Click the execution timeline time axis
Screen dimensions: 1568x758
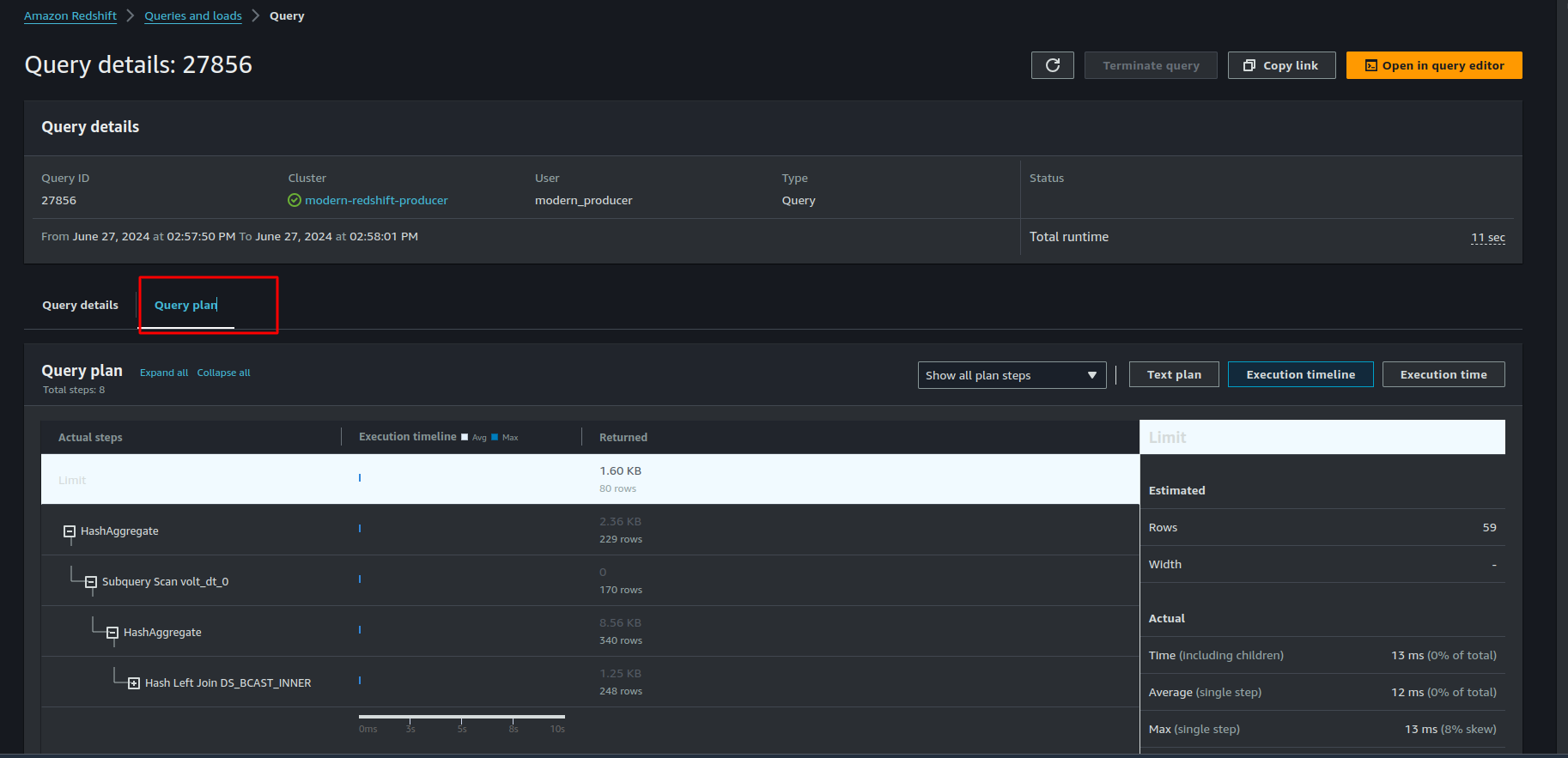(x=462, y=723)
